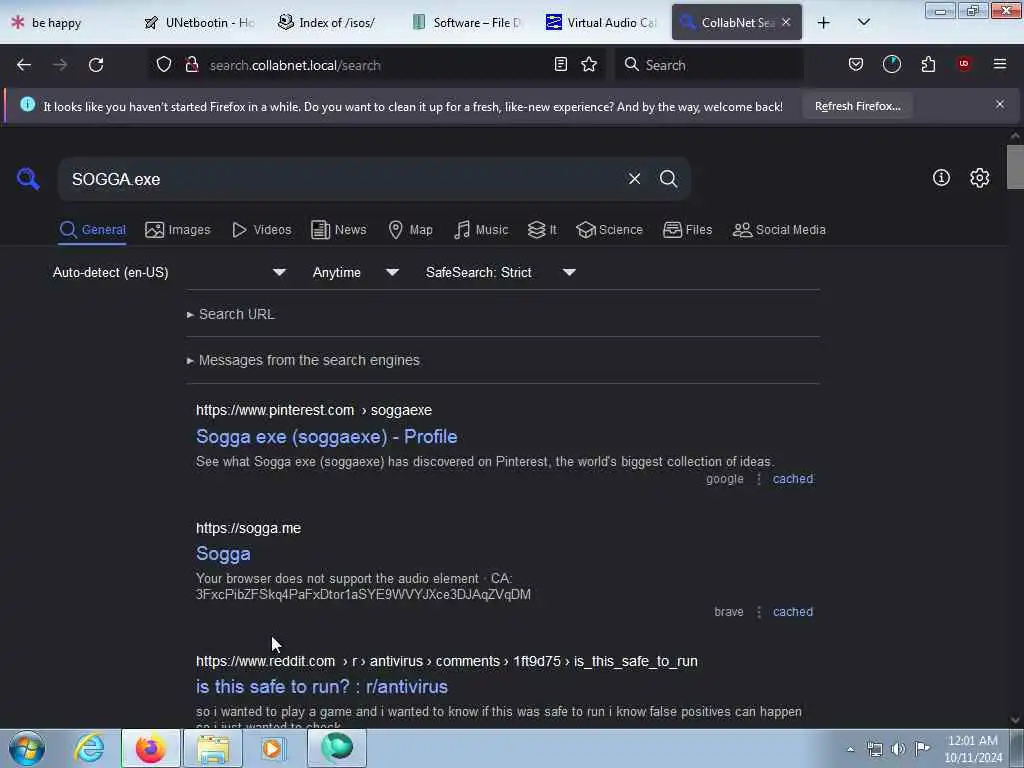Open Sogga exe (soggaexe) - Profile result
Screen dimensions: 1024x768
pos(327,436)
